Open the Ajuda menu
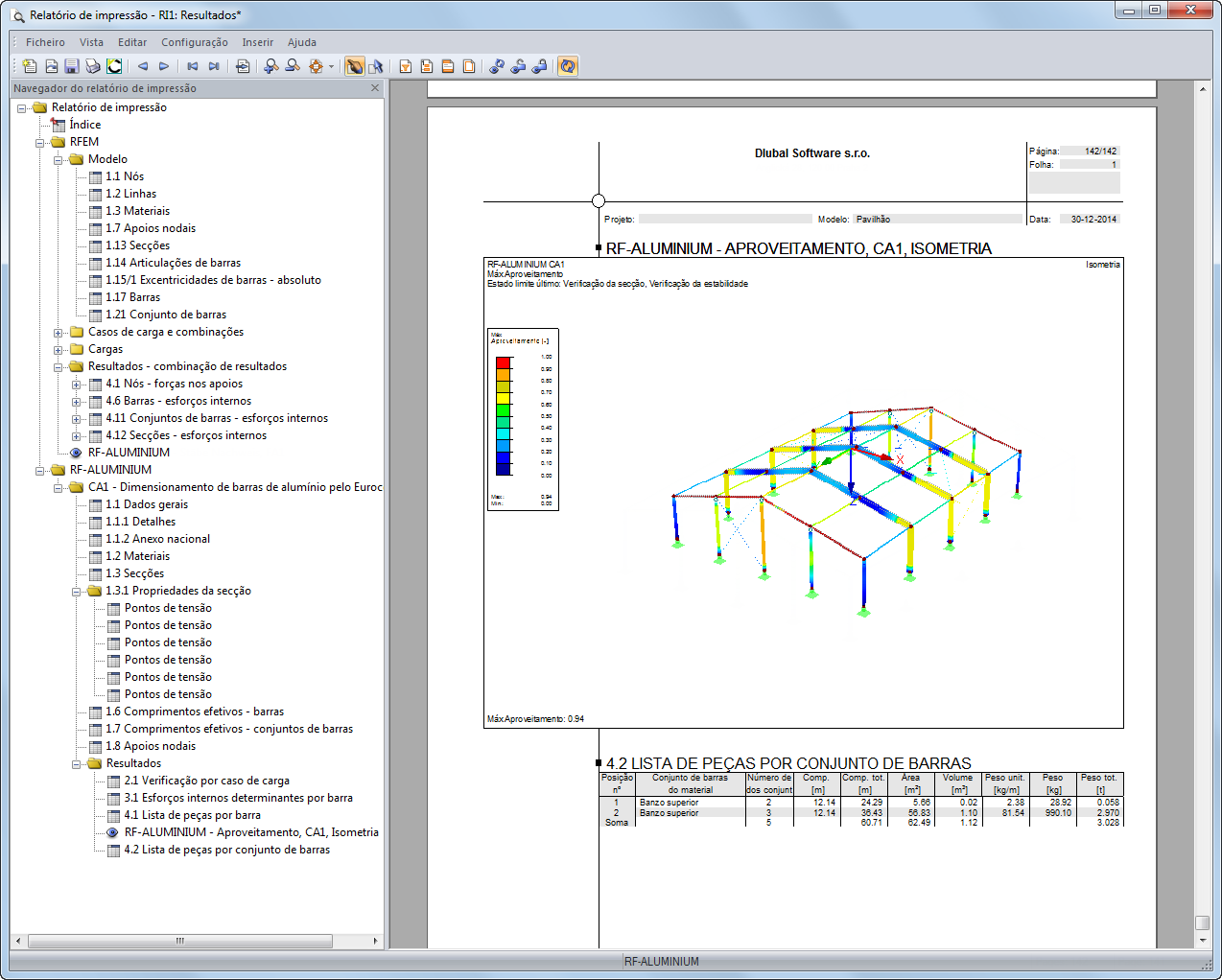Image resolution: width=1222 pixels, height=980 pixels. (x=301, y=42)
